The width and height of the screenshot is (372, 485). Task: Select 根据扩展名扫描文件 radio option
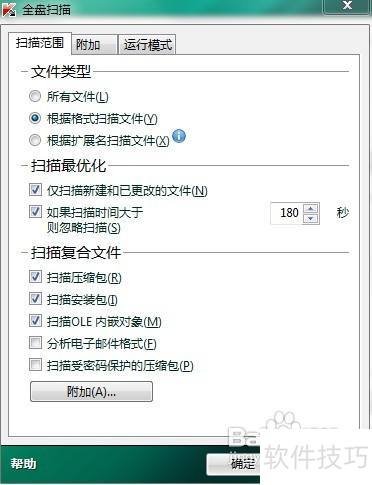[35, 140]
